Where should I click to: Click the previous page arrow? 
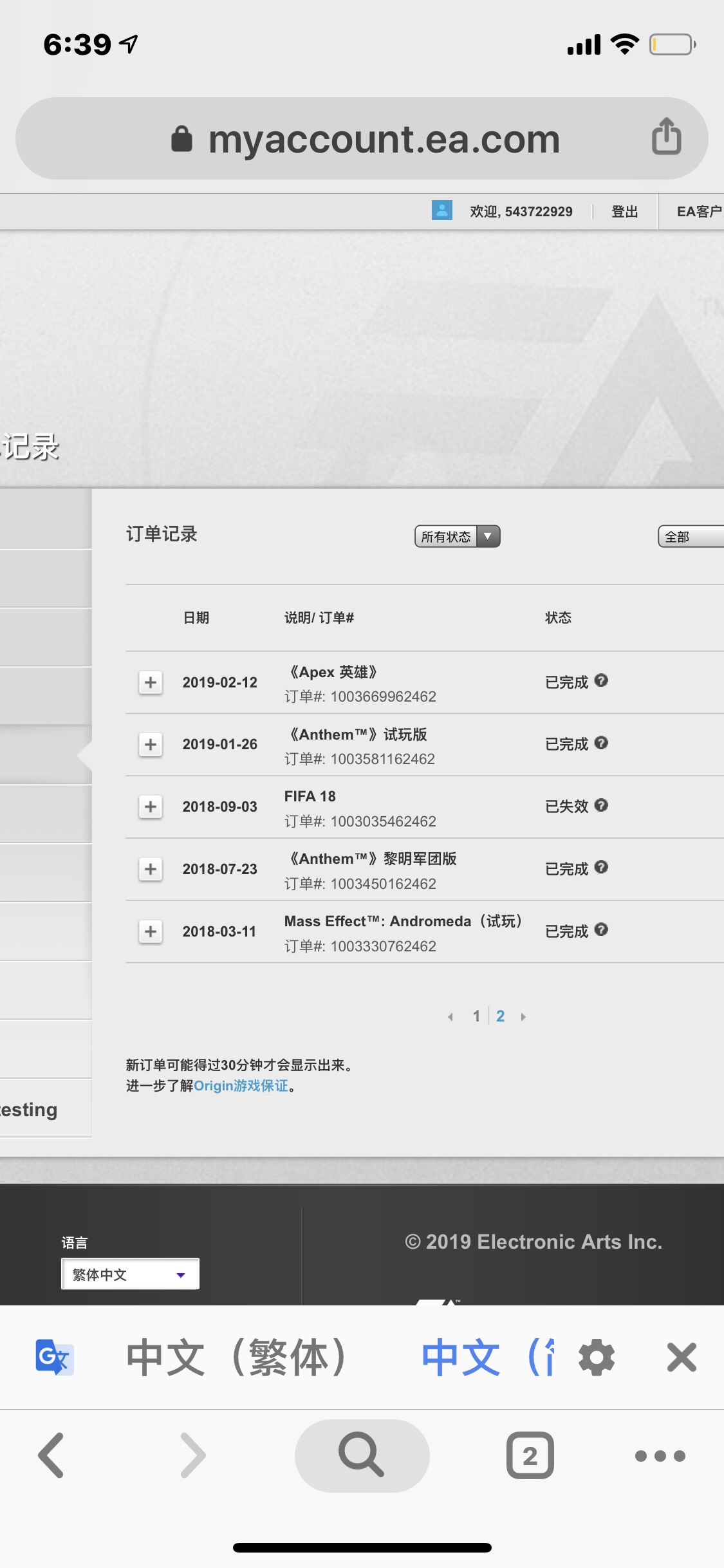[x=450, y=1017]
